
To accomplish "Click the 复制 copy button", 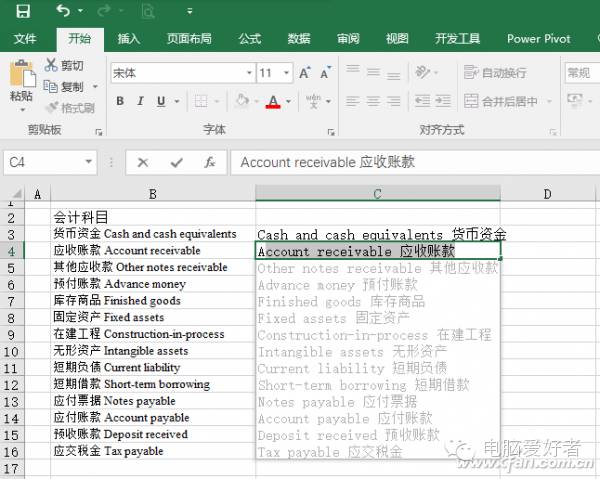I will pyautogui.click(x=64, y=87).
